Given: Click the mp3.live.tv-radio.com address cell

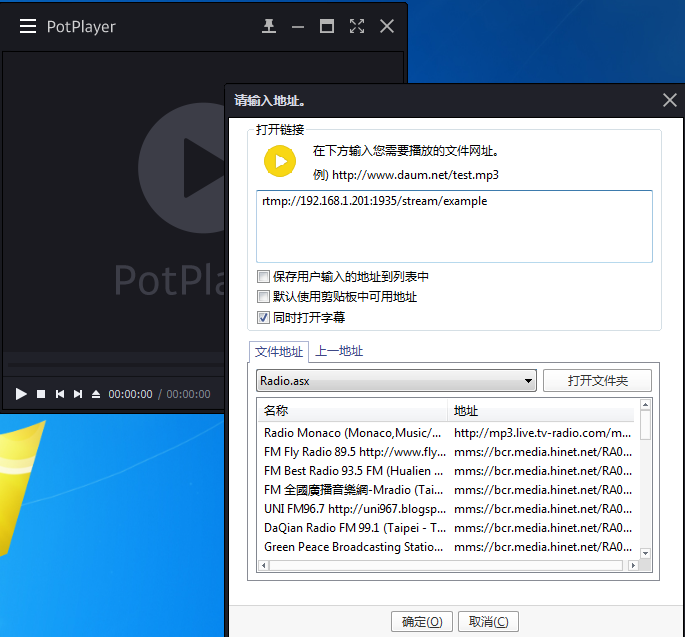Looking at the screenshot, I should coord(542,433).
